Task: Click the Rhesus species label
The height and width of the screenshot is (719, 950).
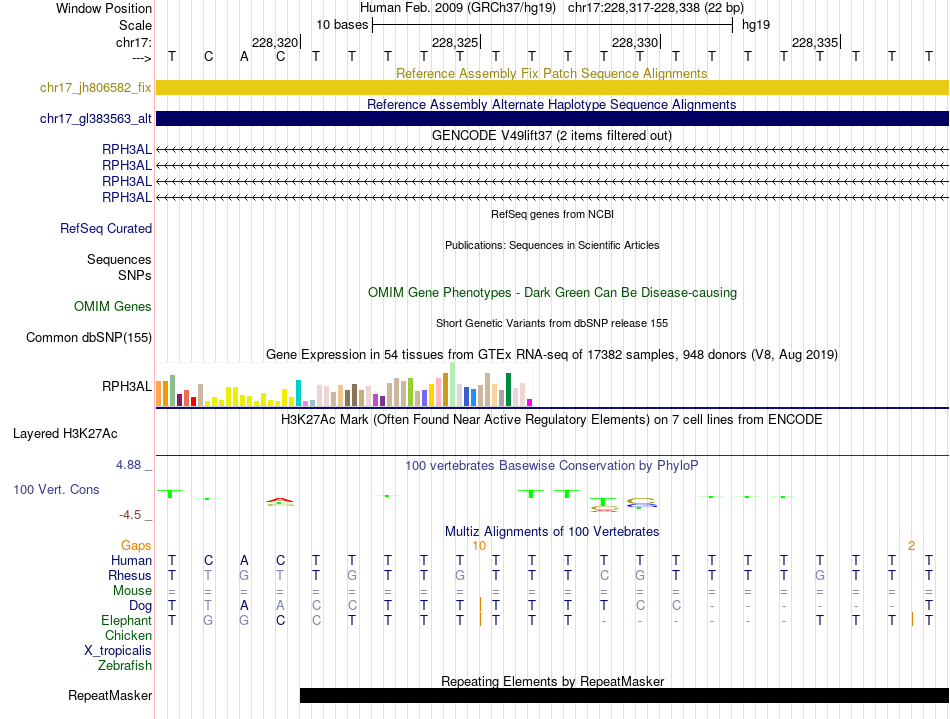Action: click(x=130, y=575)
